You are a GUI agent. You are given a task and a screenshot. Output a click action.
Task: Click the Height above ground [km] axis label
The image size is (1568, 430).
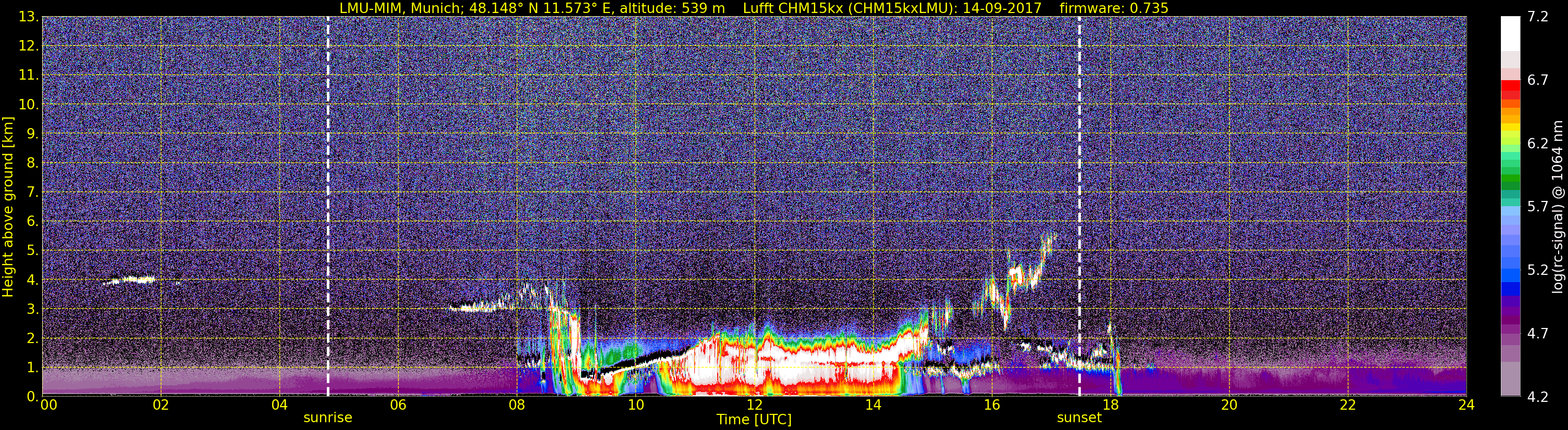pyautogui.click(x=8, y=207)
